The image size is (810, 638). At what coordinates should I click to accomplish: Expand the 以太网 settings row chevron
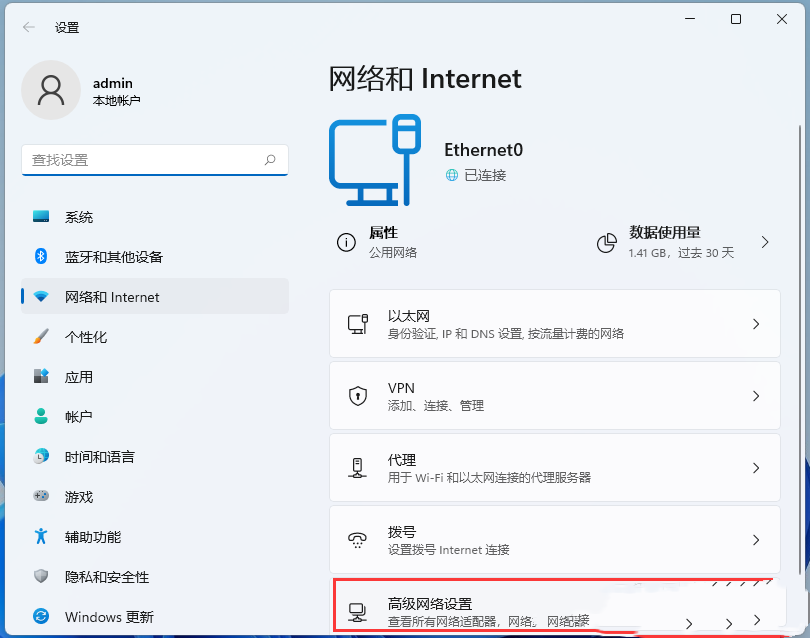(x=757, y=323)
